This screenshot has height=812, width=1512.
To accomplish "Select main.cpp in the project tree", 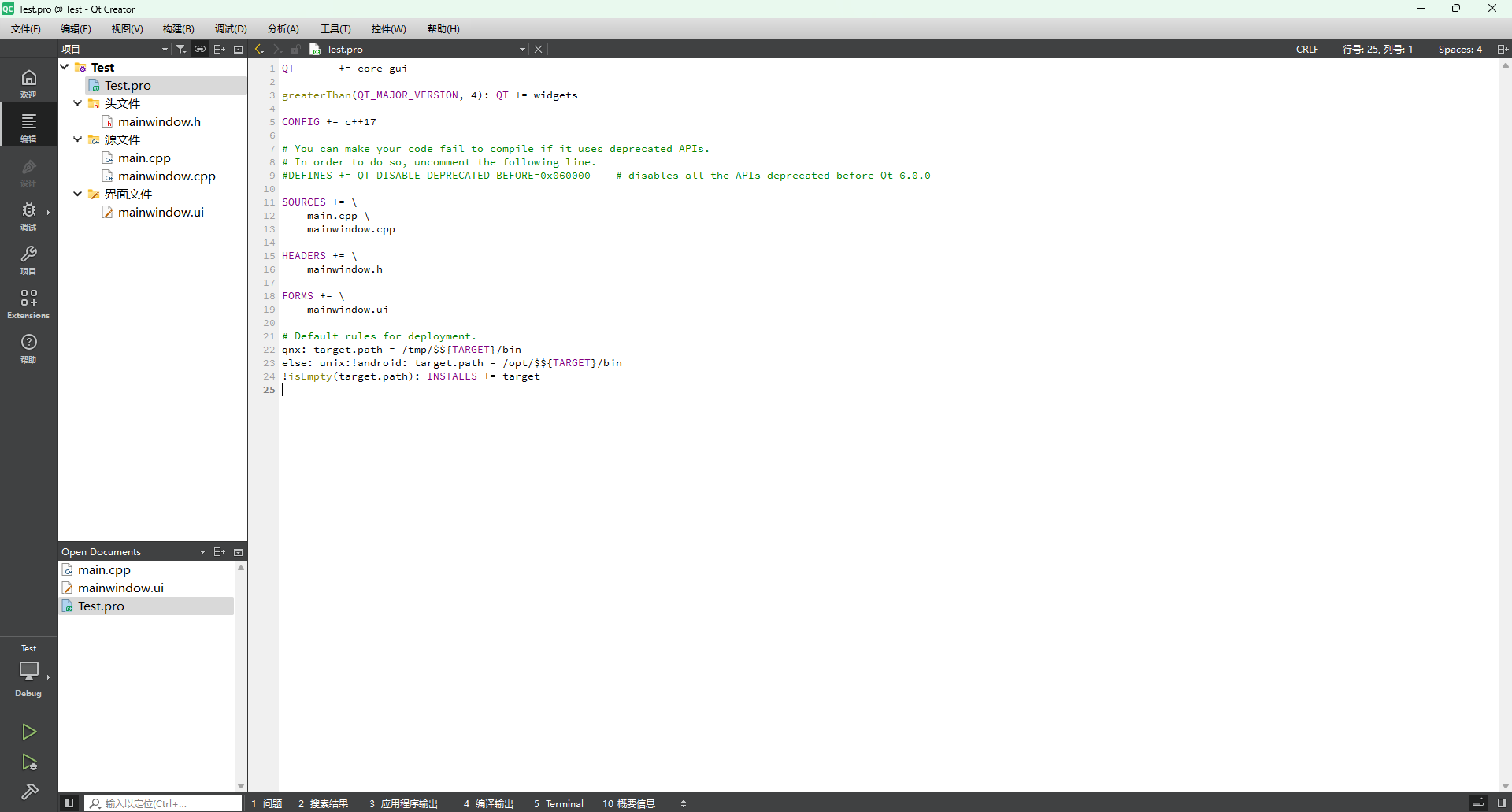I will 144,158.
